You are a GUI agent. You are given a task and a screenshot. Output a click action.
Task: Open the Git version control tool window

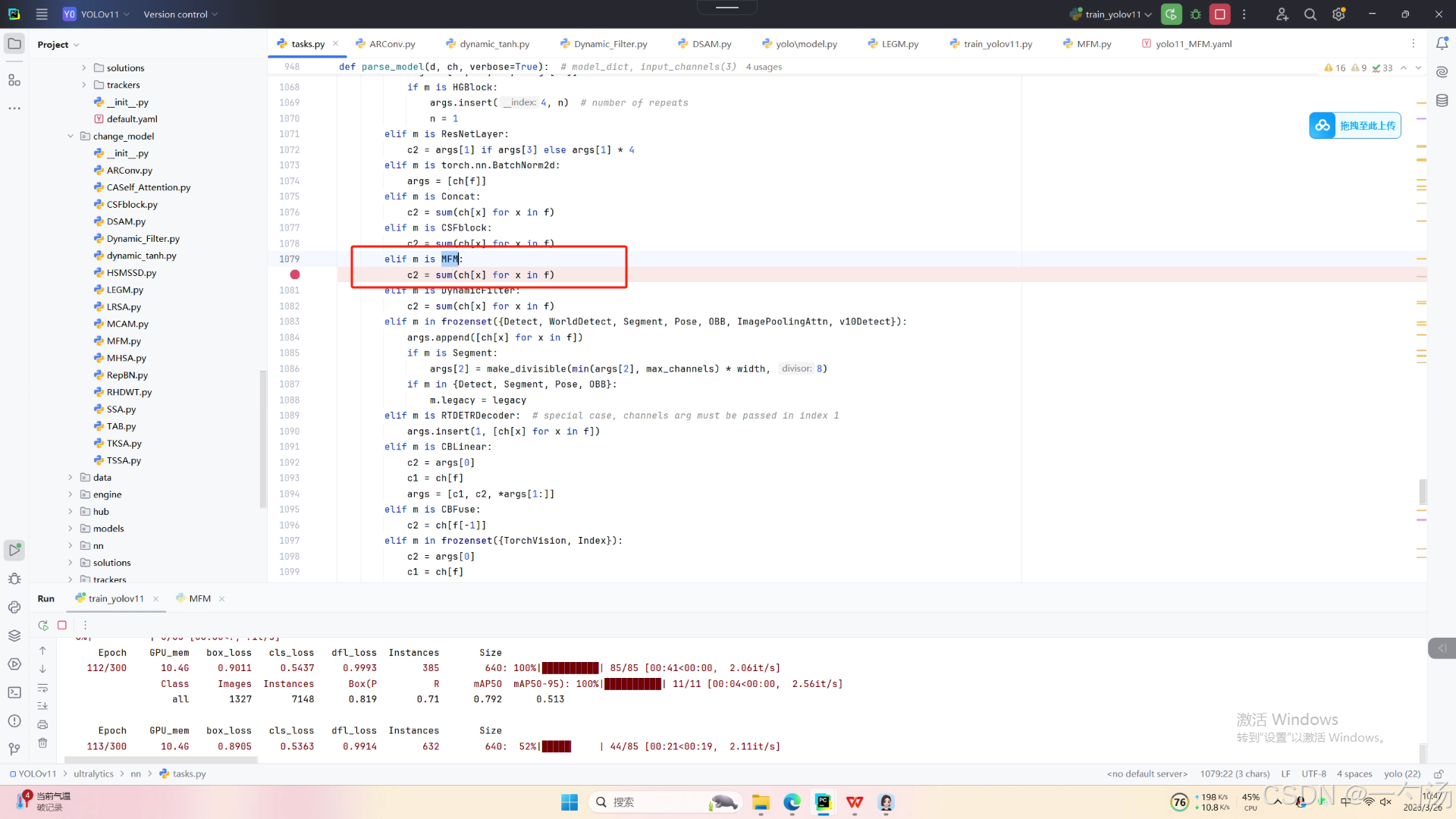pyautogui.click(x=14, y=749)
